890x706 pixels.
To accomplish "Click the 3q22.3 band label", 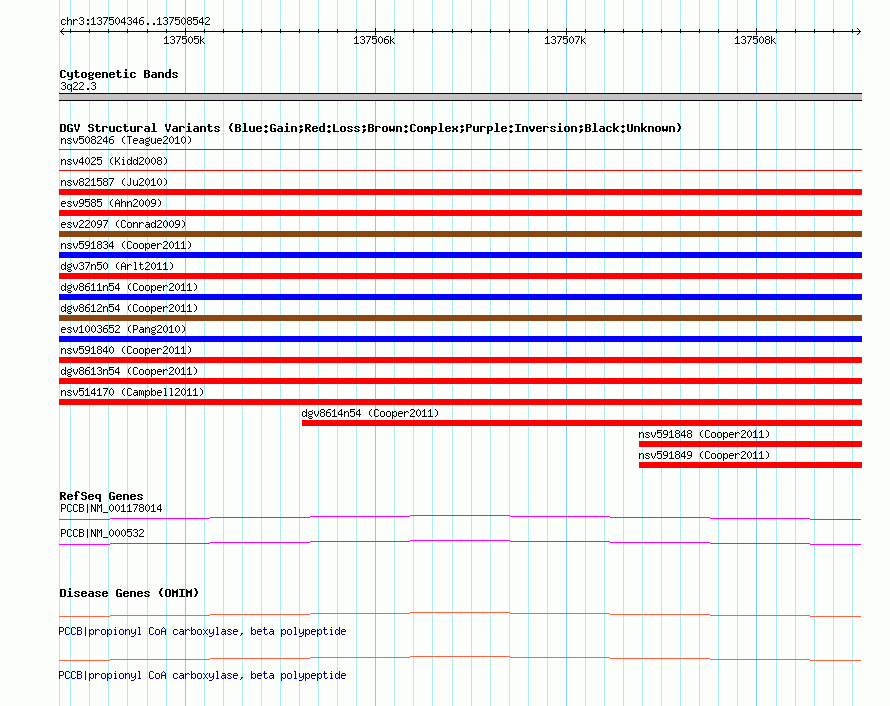I will [78, 86].
